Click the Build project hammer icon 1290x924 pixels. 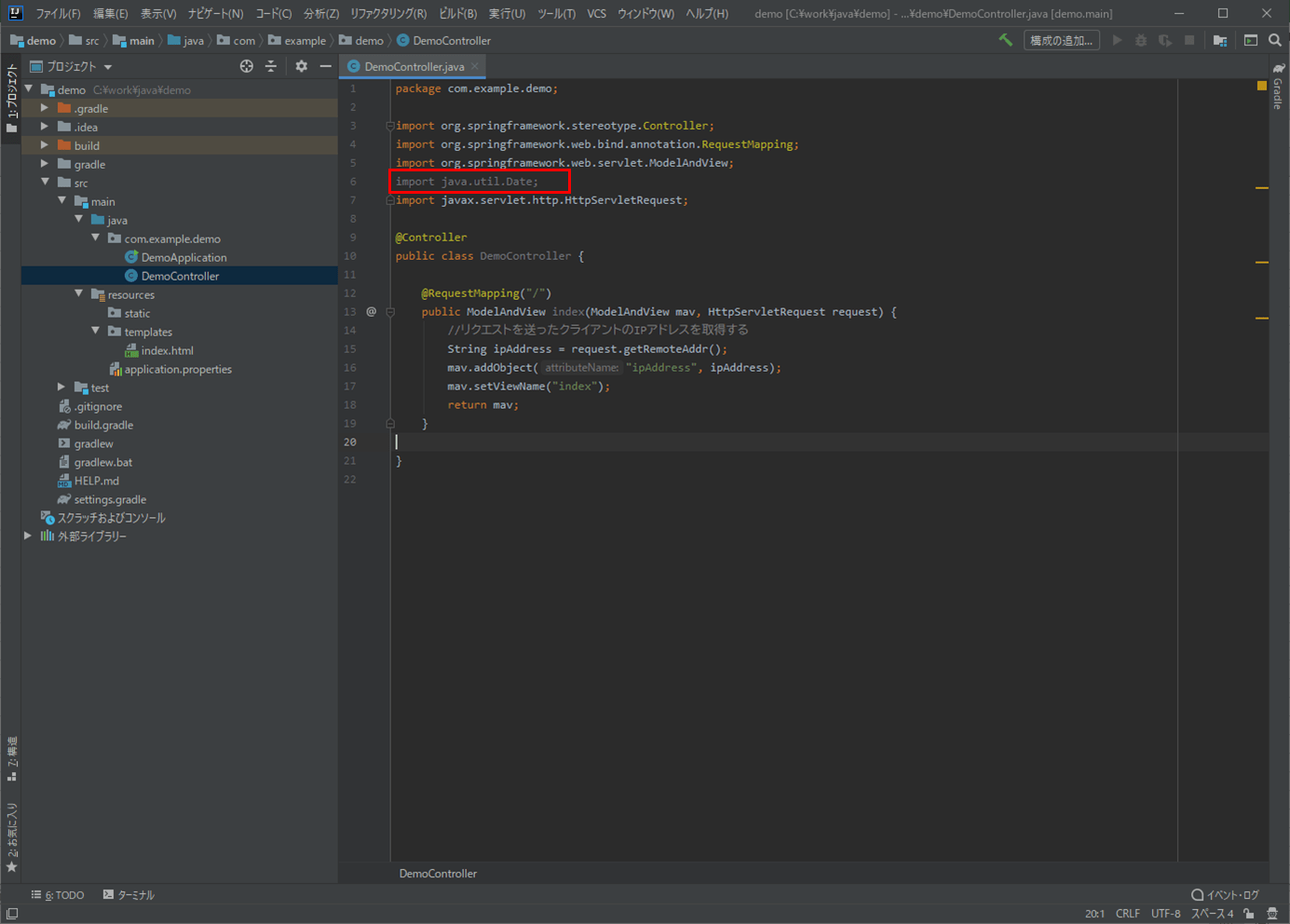pyautogui.click(x=1006, y=40)
